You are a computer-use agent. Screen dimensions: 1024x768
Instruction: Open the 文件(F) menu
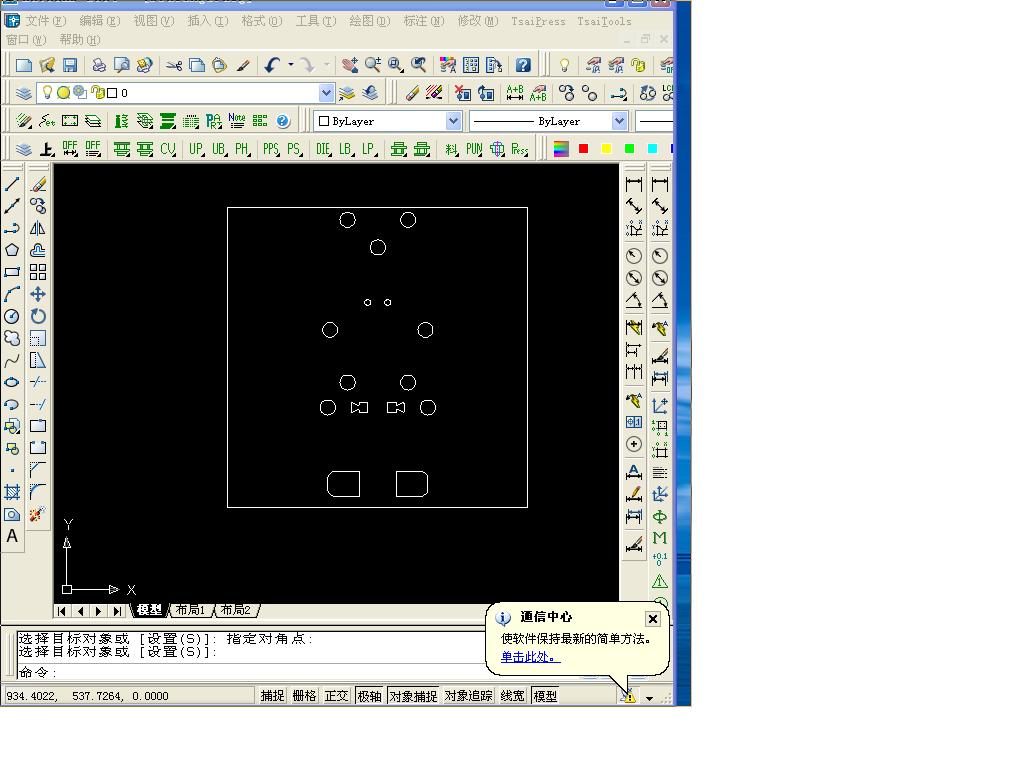point(46,21)
